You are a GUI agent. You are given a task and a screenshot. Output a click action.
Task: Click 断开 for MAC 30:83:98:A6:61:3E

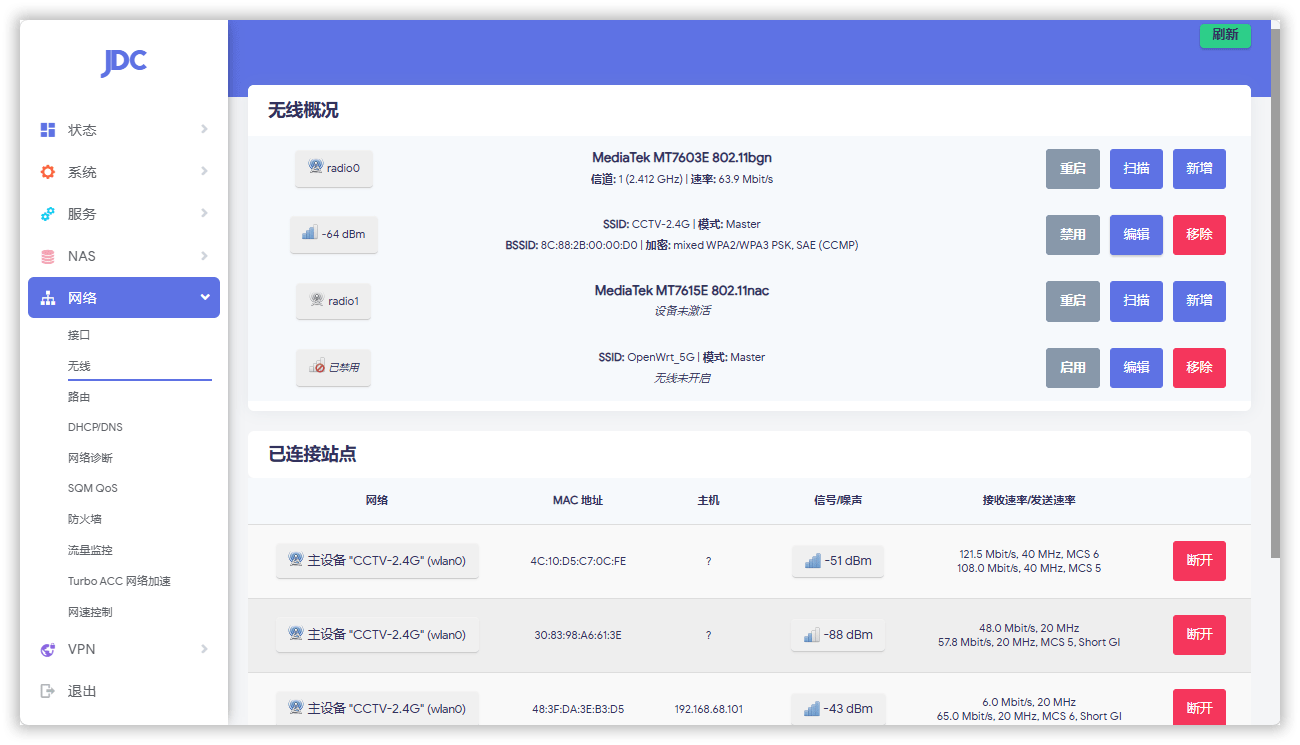pos(1199,635)
